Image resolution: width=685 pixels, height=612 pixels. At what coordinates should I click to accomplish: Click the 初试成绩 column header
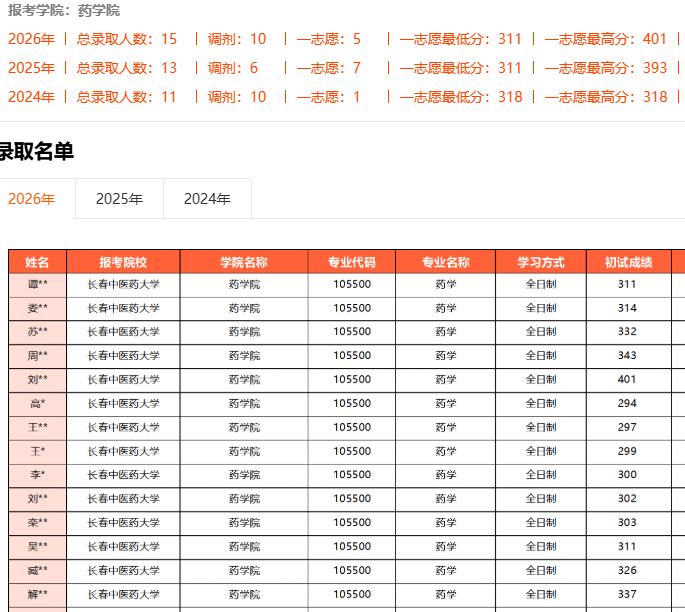(628, 262)
